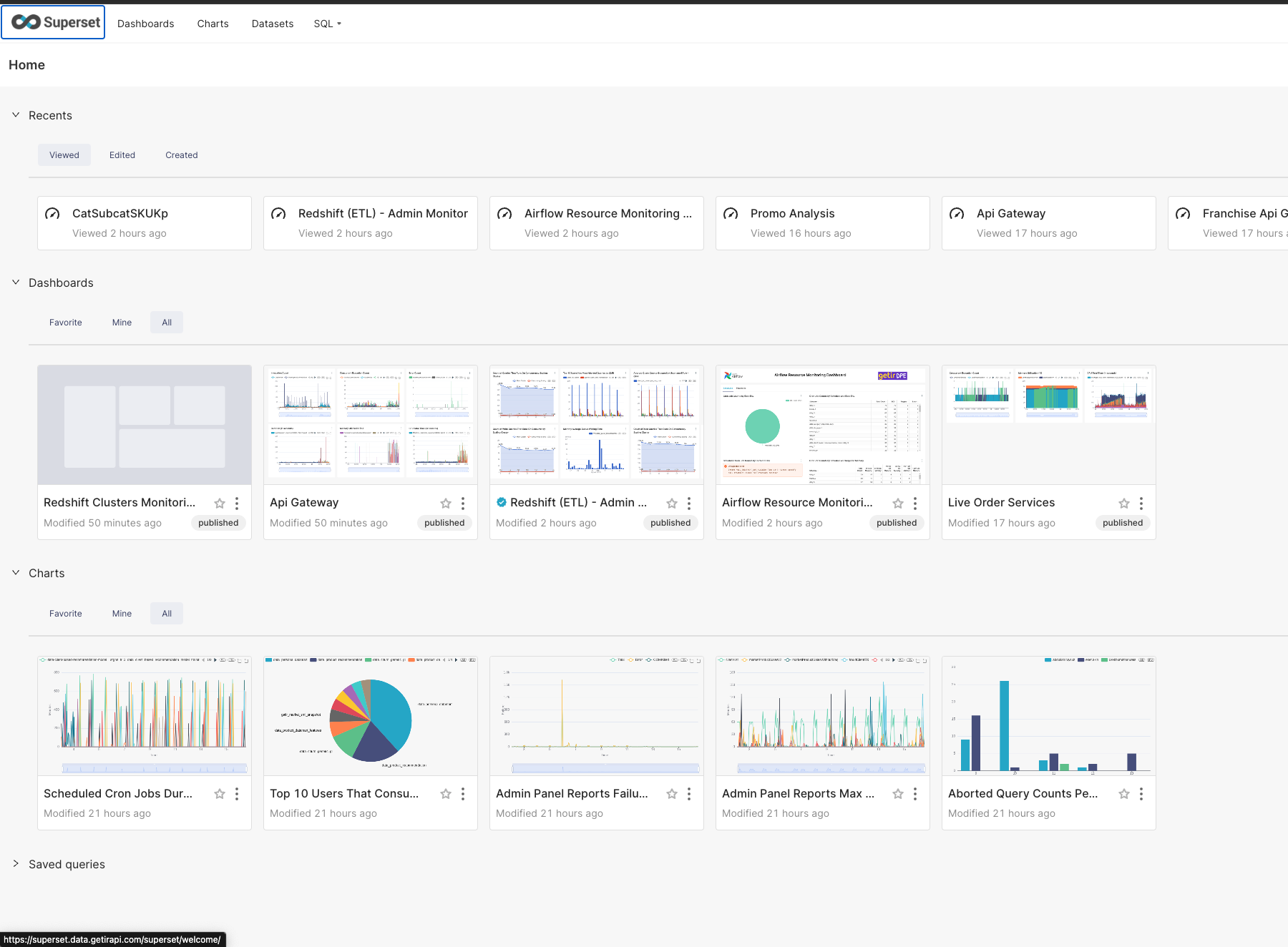This screenshot has width=1288, height=947.
Task: Favorite the Aborted Query Counts chart
Action: (1124, 794)
